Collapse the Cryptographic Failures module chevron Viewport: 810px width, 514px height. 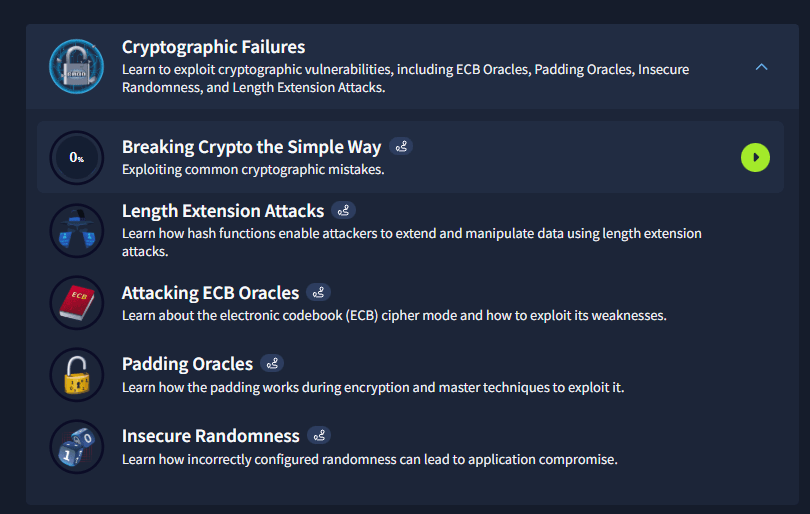click(761, 67)
